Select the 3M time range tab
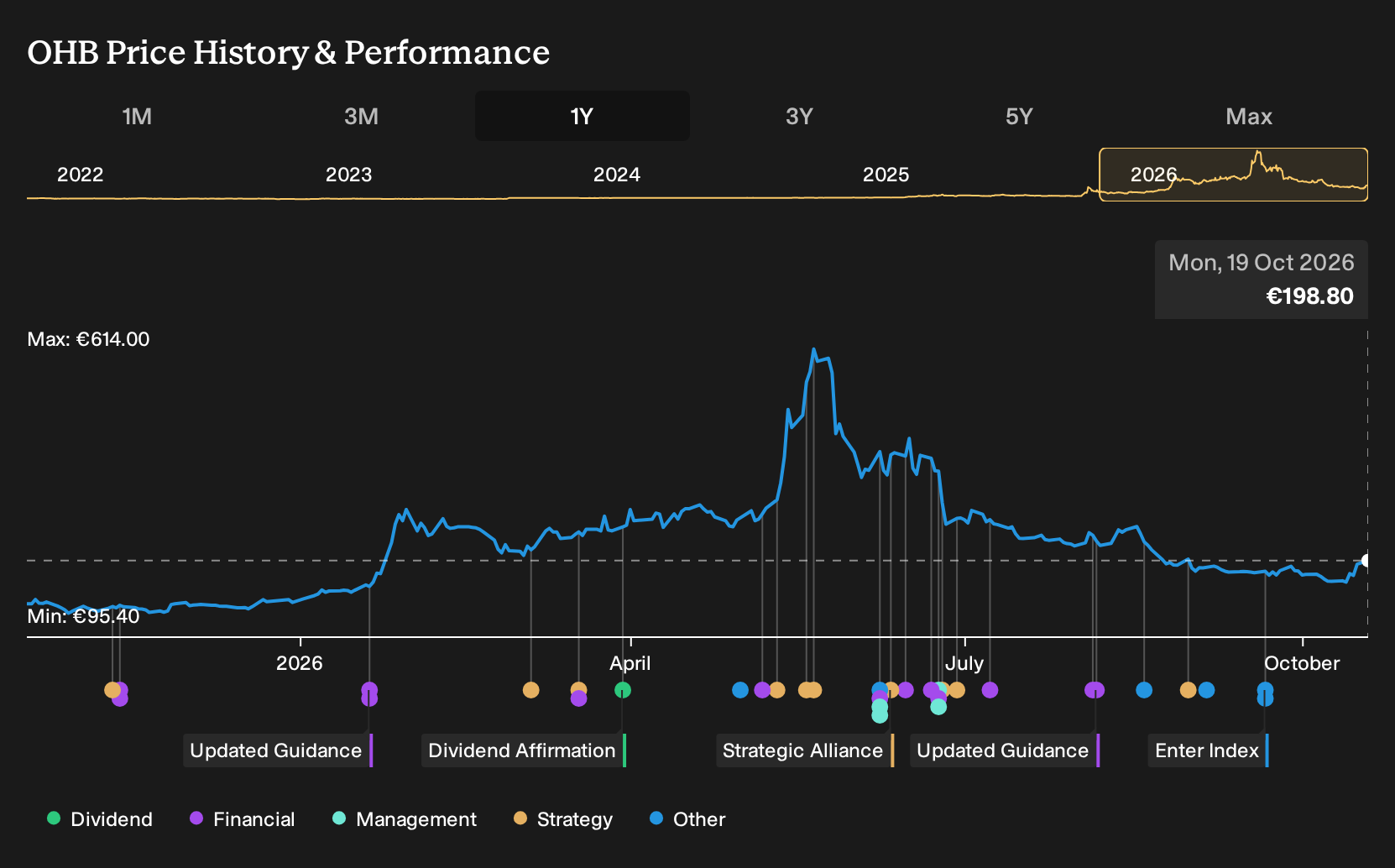The height and width of the screenshot is (868, 1395). pyautogui.click(x=361, y=116)
